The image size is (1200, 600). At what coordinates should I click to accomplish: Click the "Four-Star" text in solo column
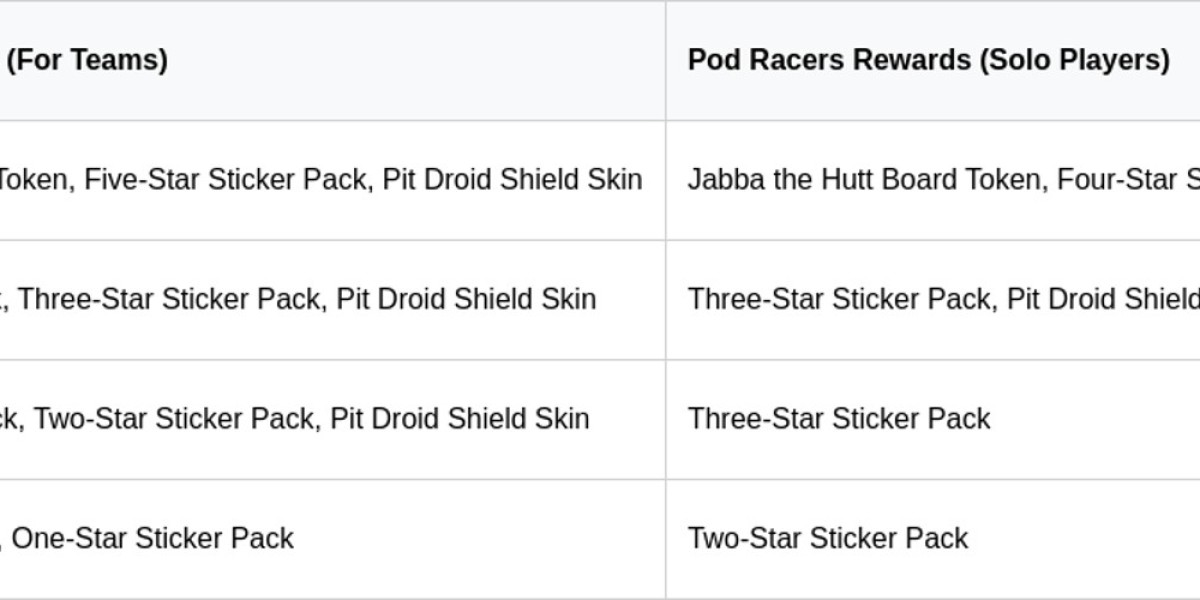pyautogui.click(x=1115, y=180)
